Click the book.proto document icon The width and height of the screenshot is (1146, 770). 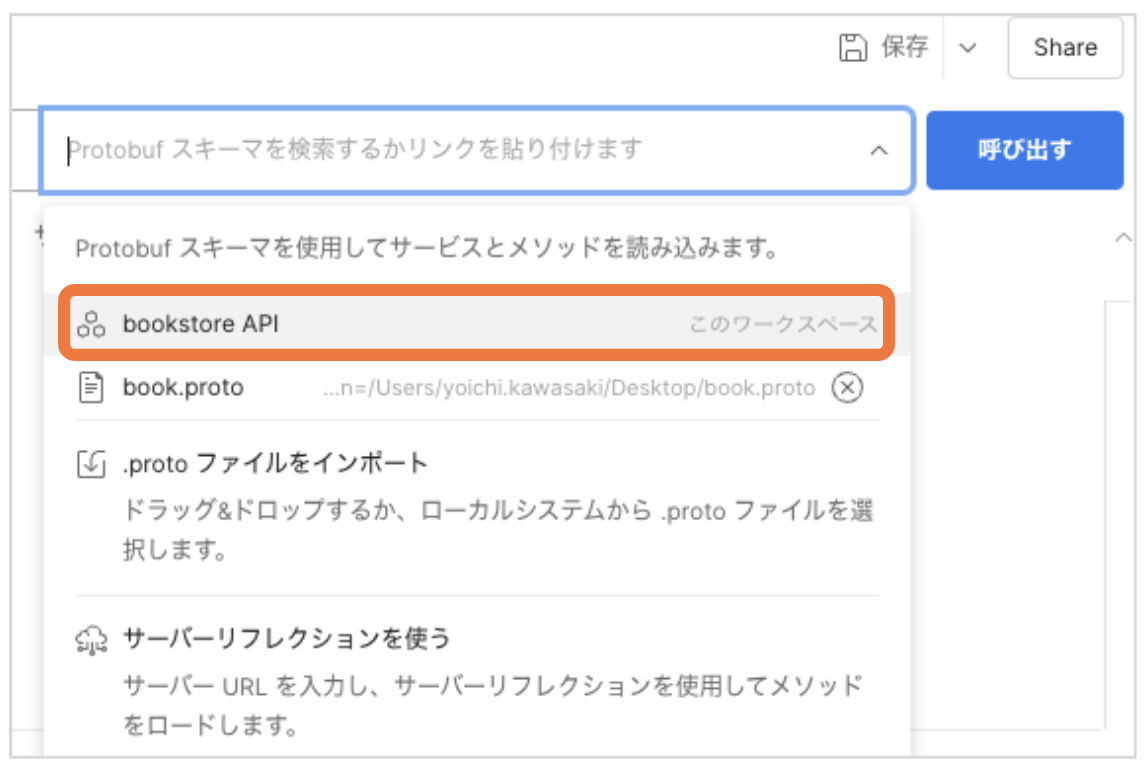point(90,388)
